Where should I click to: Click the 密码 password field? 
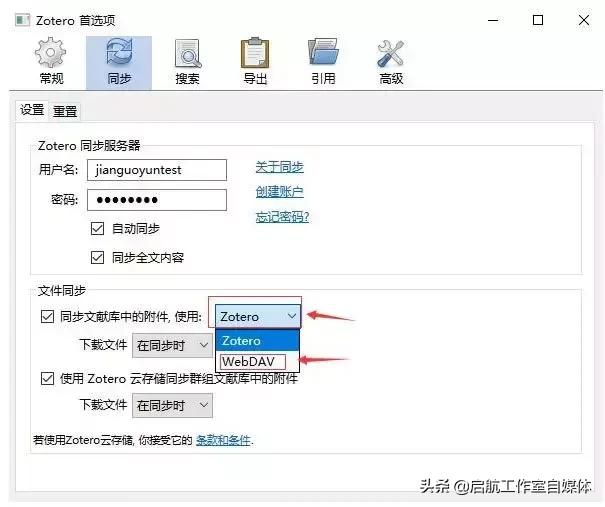click(157, 200)
